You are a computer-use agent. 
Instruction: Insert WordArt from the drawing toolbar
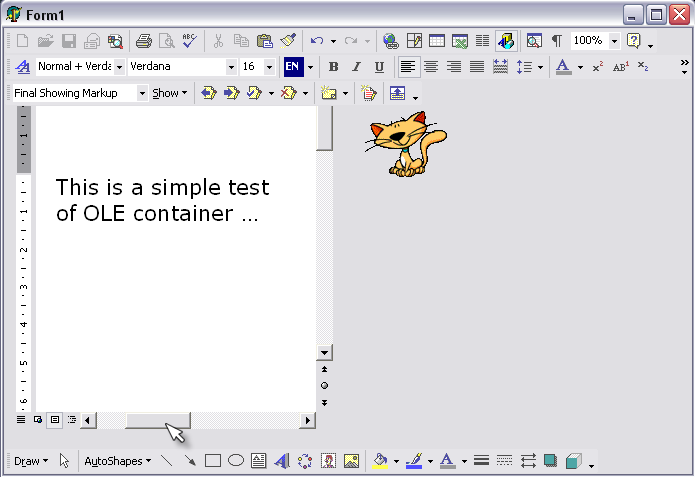click(x=281, y=461)
